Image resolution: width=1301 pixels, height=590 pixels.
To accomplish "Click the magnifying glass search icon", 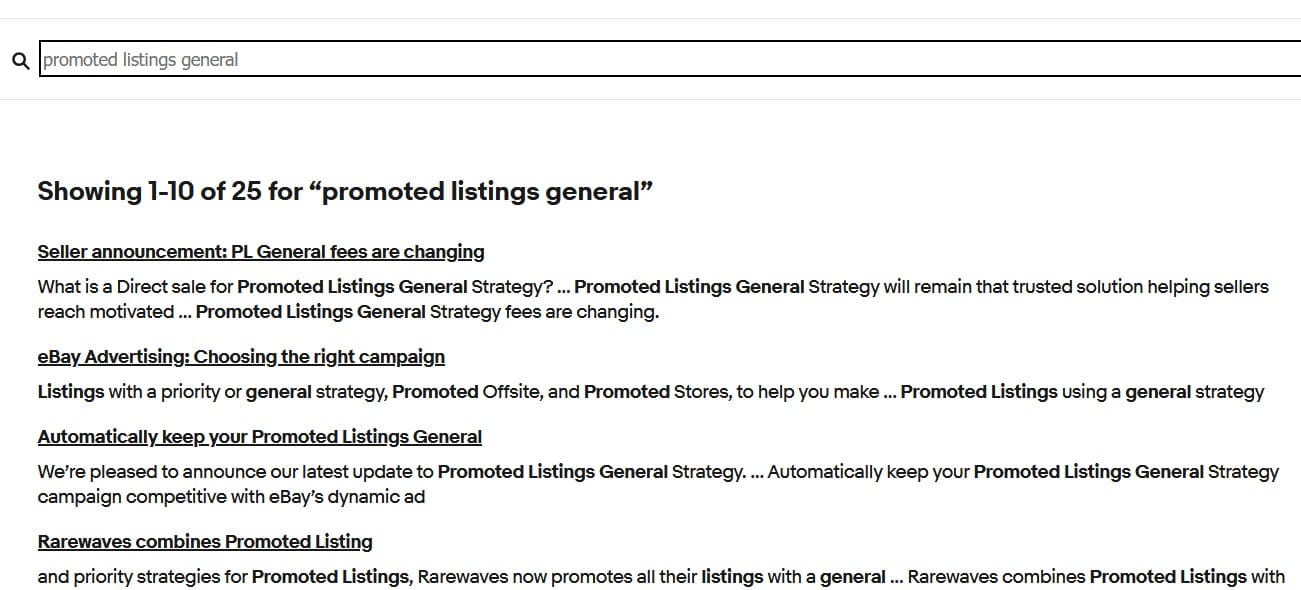I will [20, 60].
